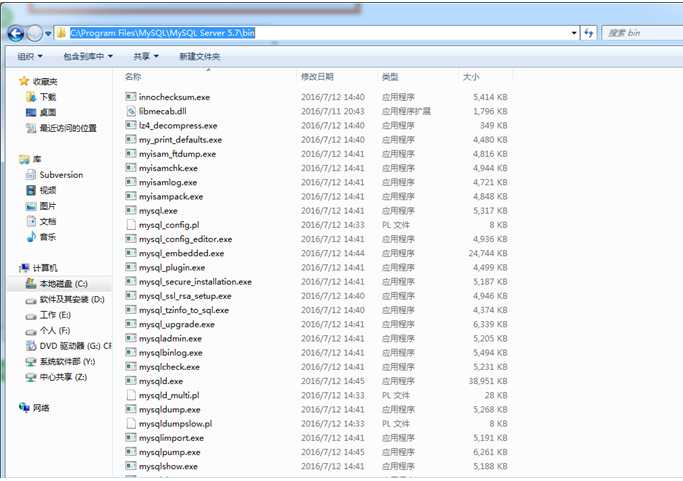Open 最近访问的位置 in favorites
This screenshot has height=481, width=683.
click(68, 128)
